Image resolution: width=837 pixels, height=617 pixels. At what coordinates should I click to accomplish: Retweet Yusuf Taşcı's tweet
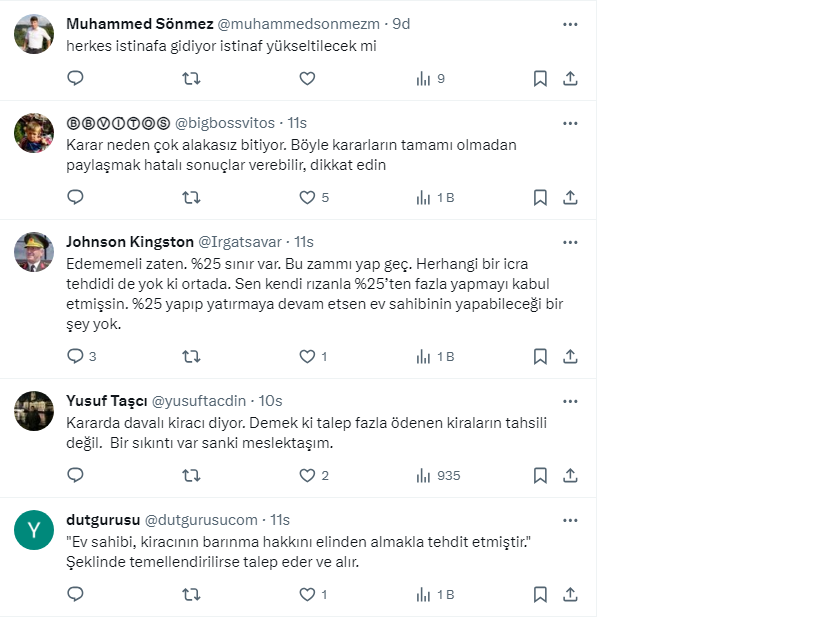point(191,475)
